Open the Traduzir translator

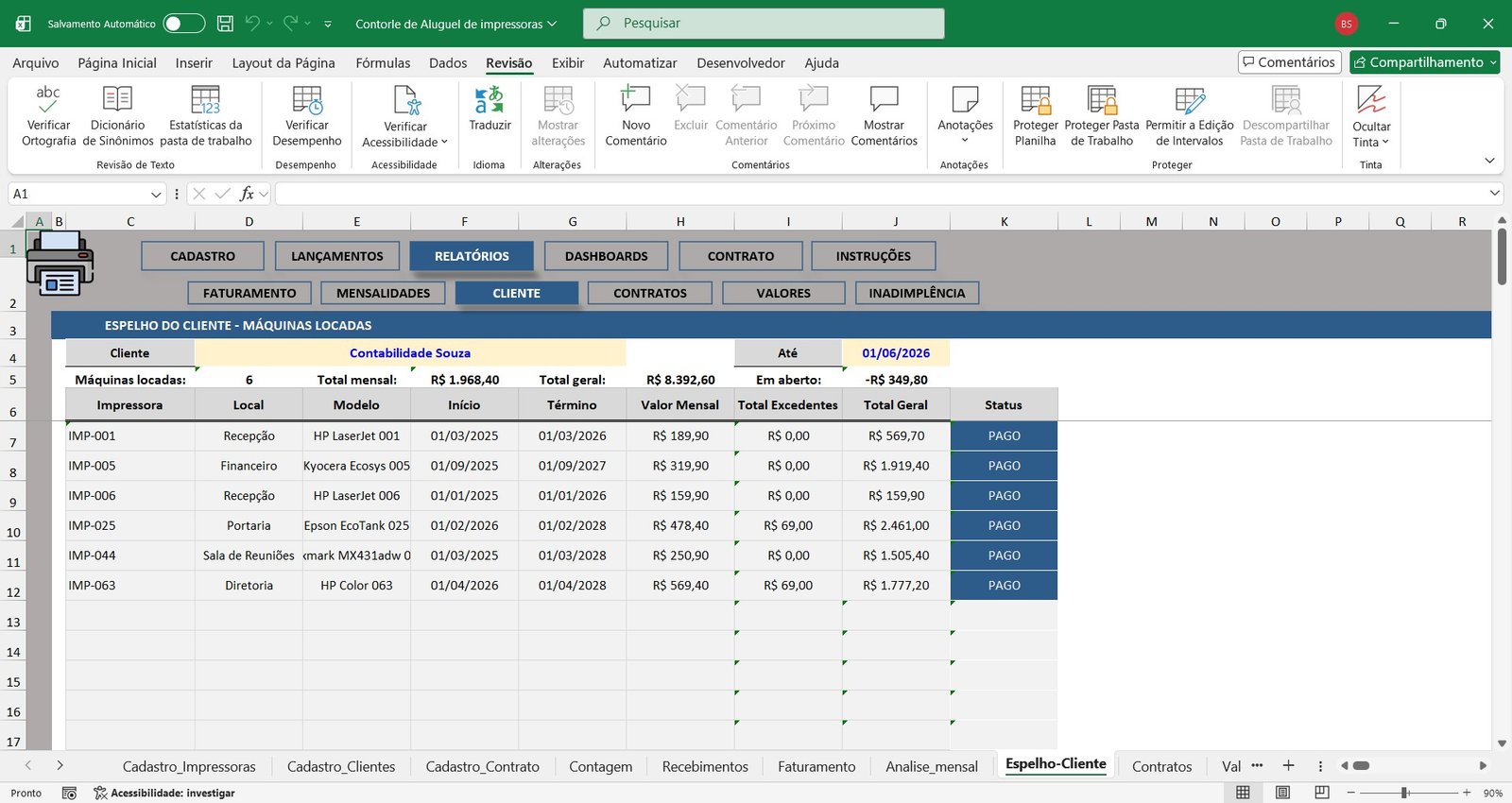[x=490, y=110]
